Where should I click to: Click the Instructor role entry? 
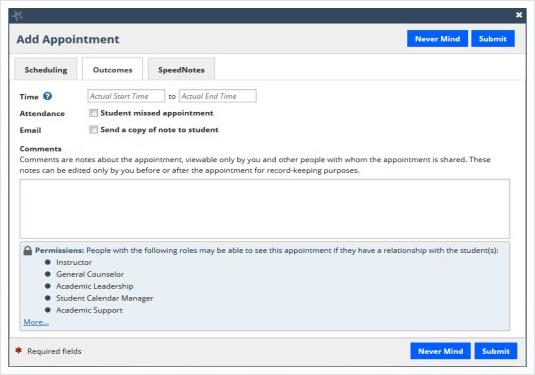tap(74, 262)
